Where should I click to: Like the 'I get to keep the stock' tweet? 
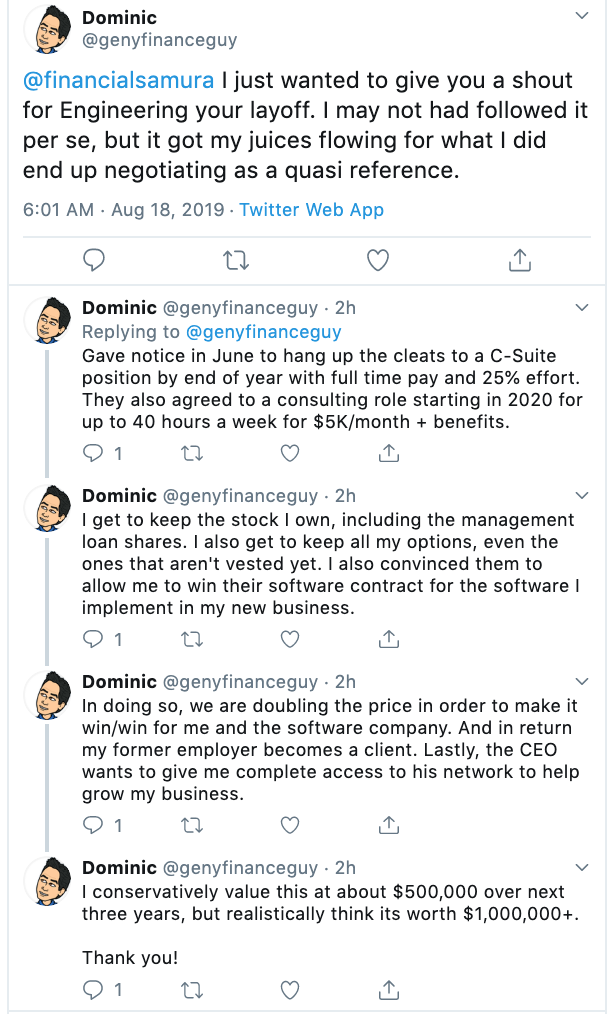pyautogui.click(x=290, y=637)
